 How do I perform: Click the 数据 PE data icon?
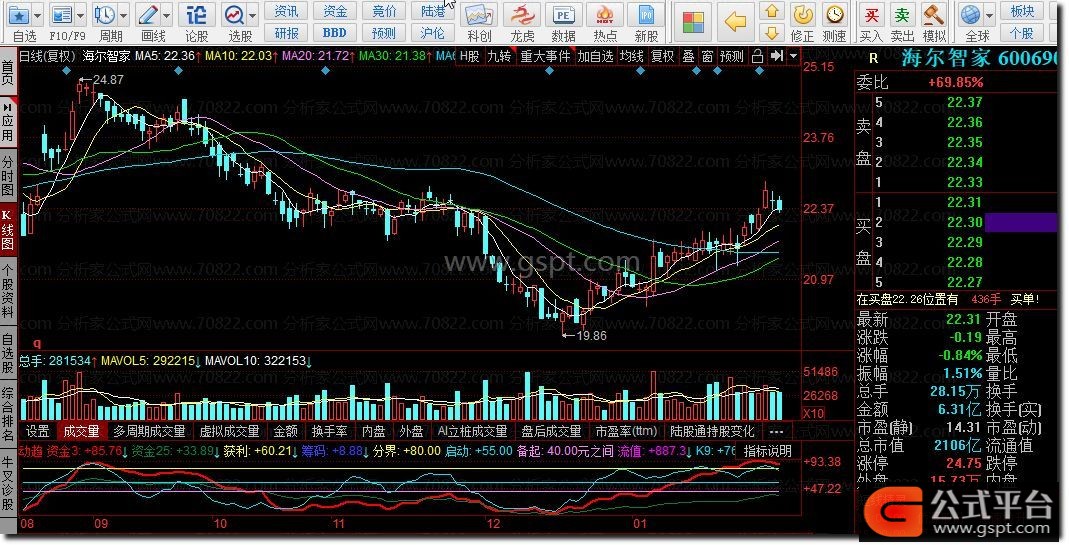(563, 15)
